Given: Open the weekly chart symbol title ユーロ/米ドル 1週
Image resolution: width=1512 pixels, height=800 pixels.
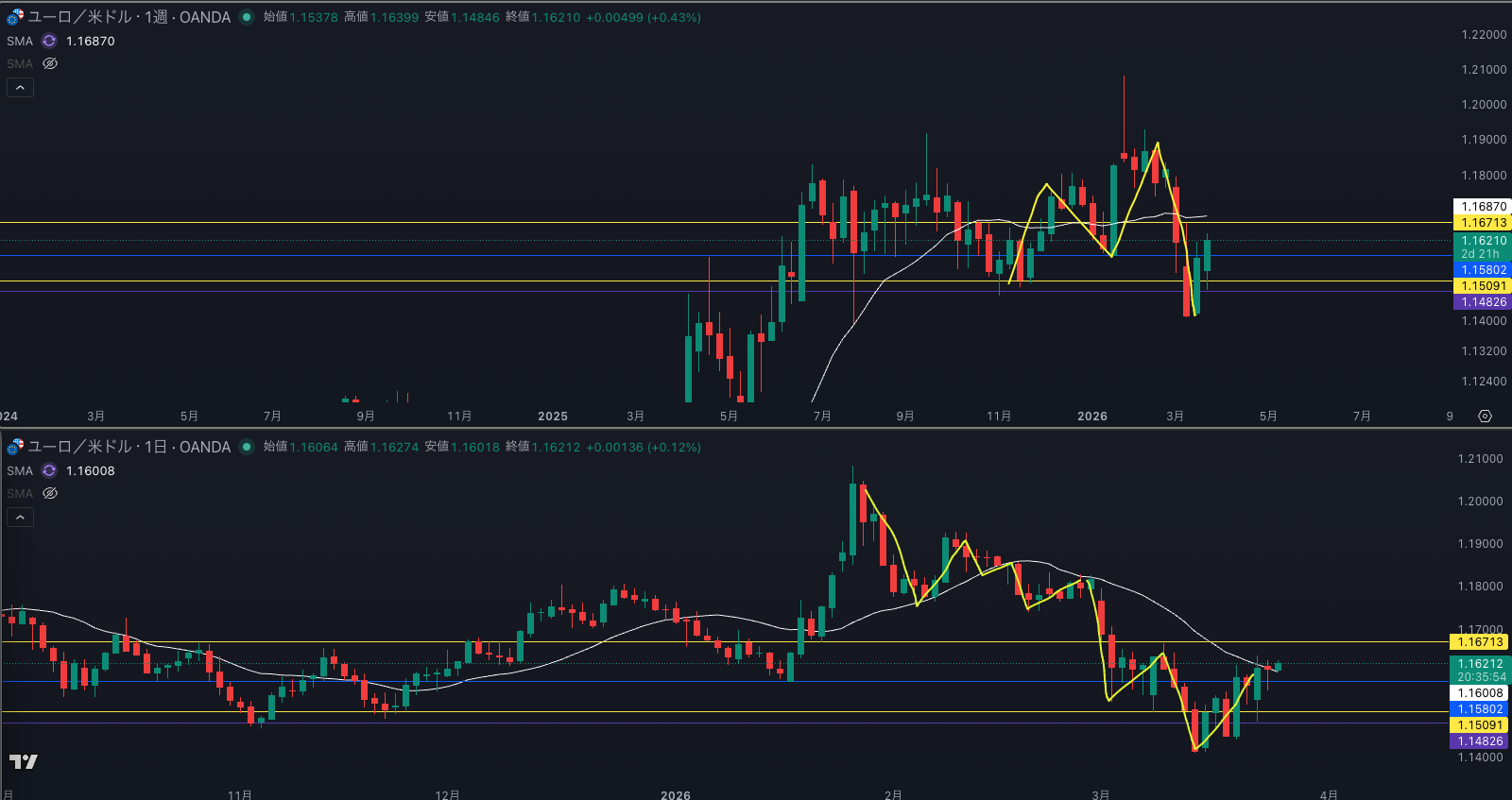Looking at the screenshot, I should point(129,17).
